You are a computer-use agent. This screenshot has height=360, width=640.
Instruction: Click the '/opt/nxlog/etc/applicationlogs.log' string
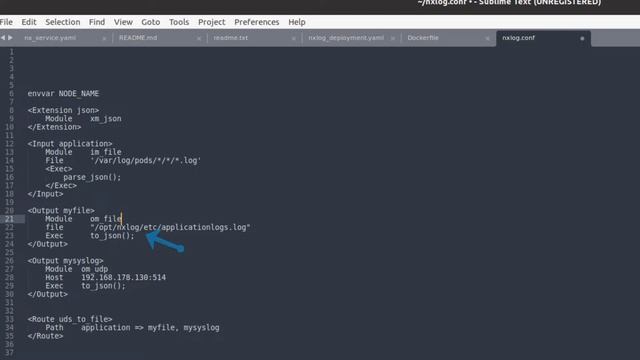click(170, 227)
